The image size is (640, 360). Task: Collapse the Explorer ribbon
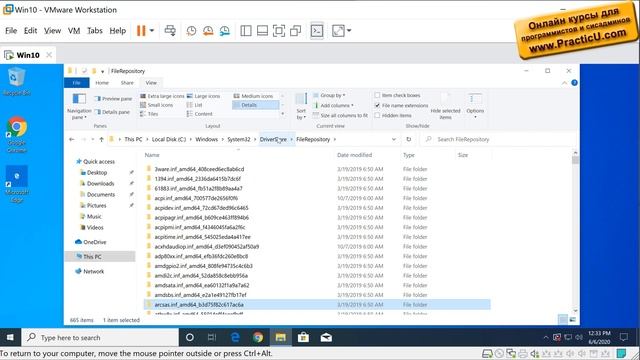(x=564, y=83)
